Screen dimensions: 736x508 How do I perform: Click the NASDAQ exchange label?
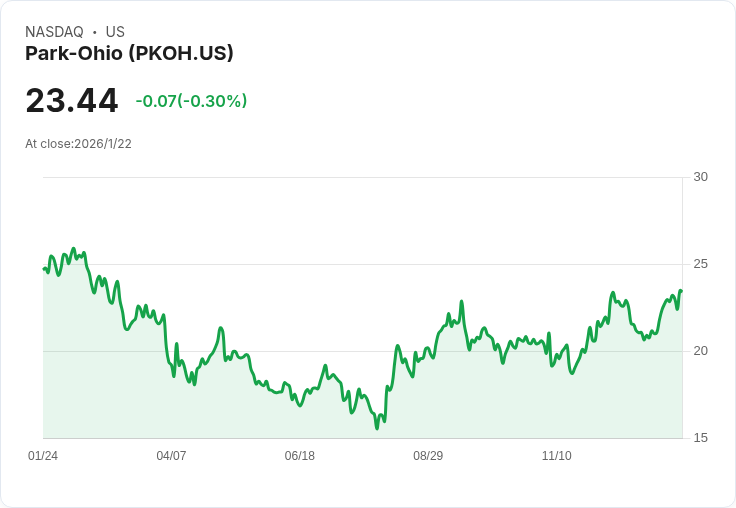(x=54, y=32)
